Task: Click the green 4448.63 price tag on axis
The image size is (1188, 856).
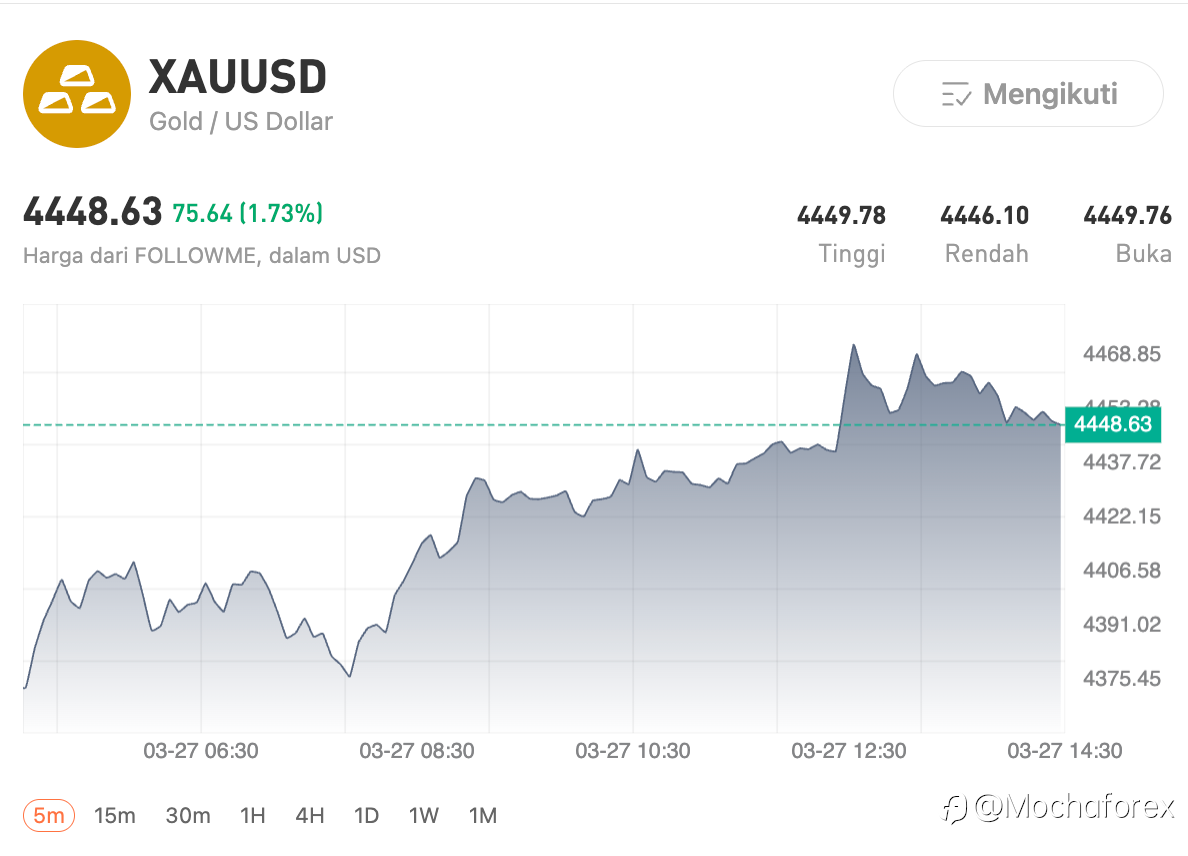Action: [x=1112, y=424]
